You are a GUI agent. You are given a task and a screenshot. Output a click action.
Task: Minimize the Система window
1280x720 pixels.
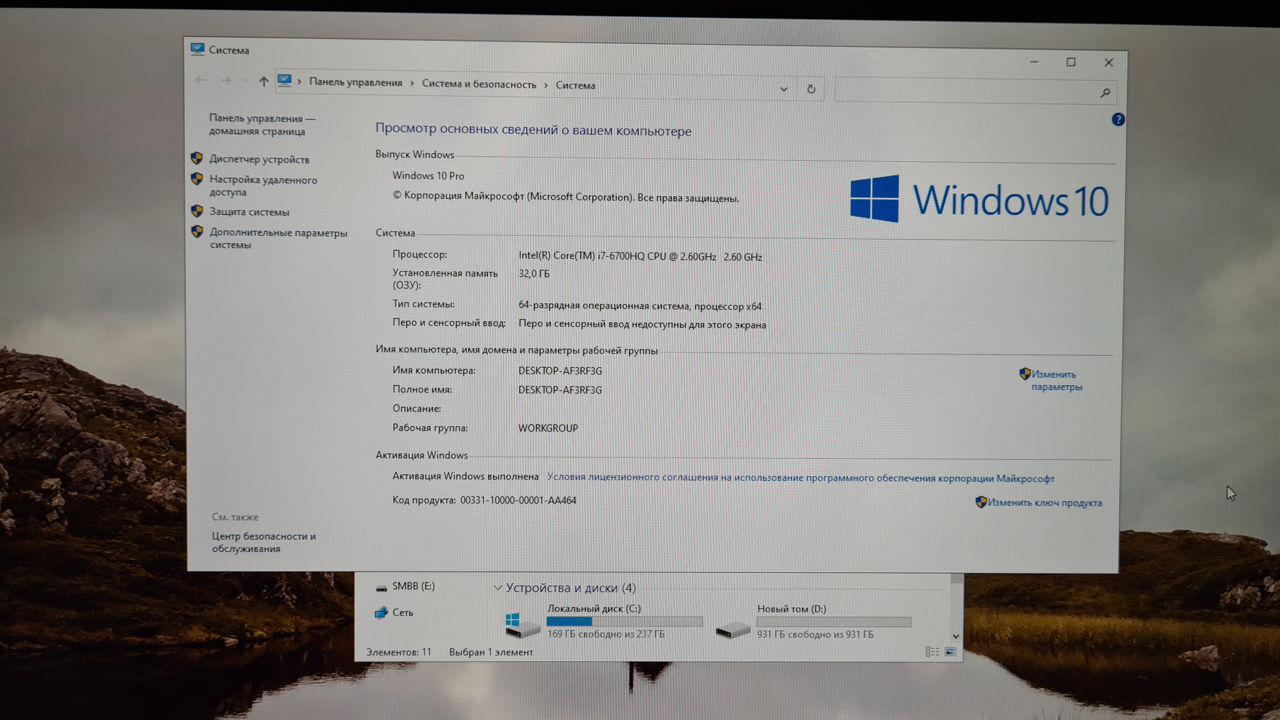coord(1034,61)
